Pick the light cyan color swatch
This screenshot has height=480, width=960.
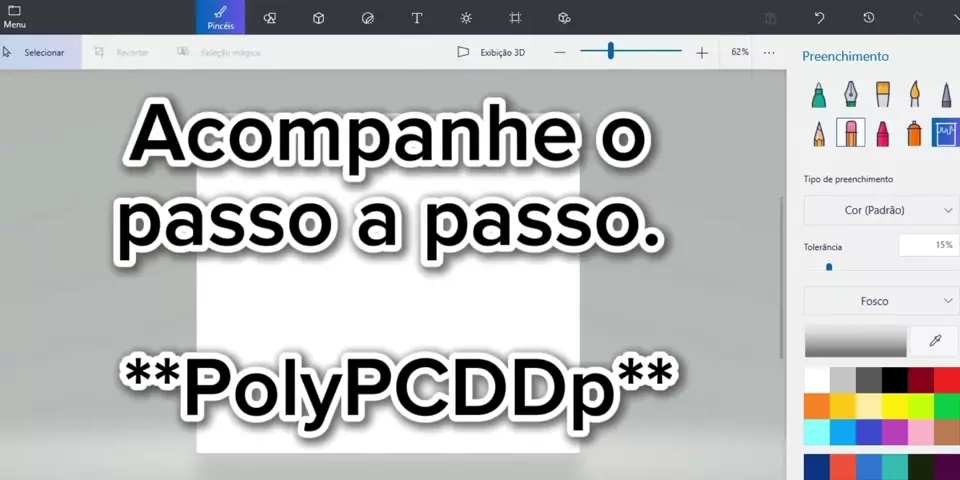tap(817, 432)
